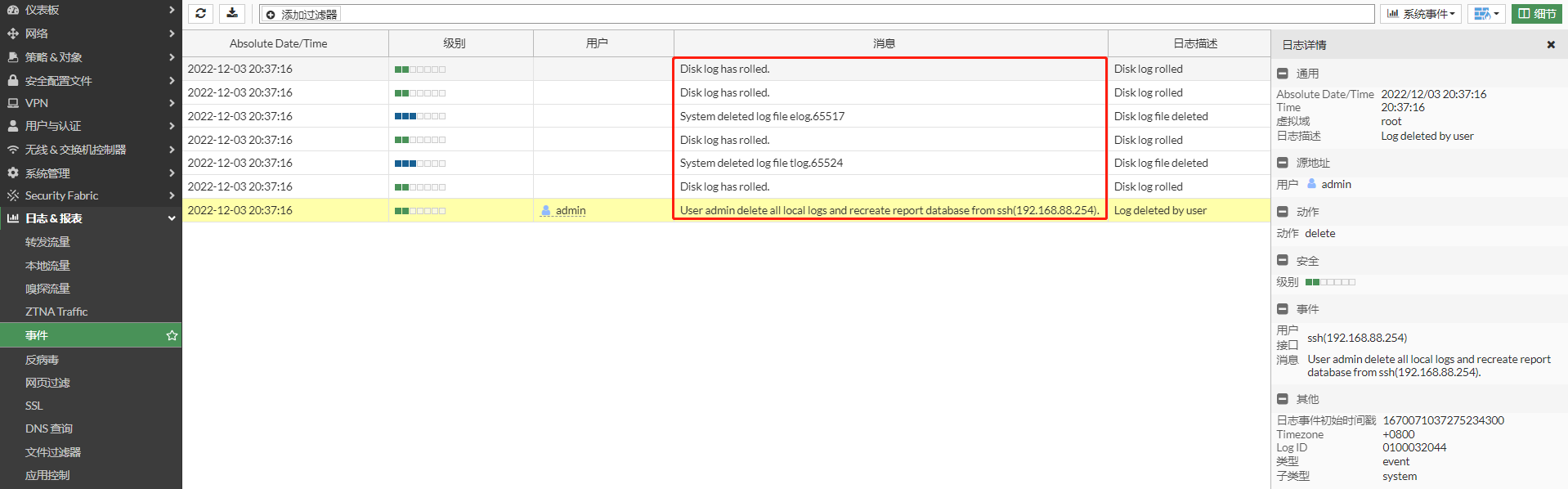1568x489 pixels.
Task: Open the 系统事件 dropdown
Action: [1421, 14]
